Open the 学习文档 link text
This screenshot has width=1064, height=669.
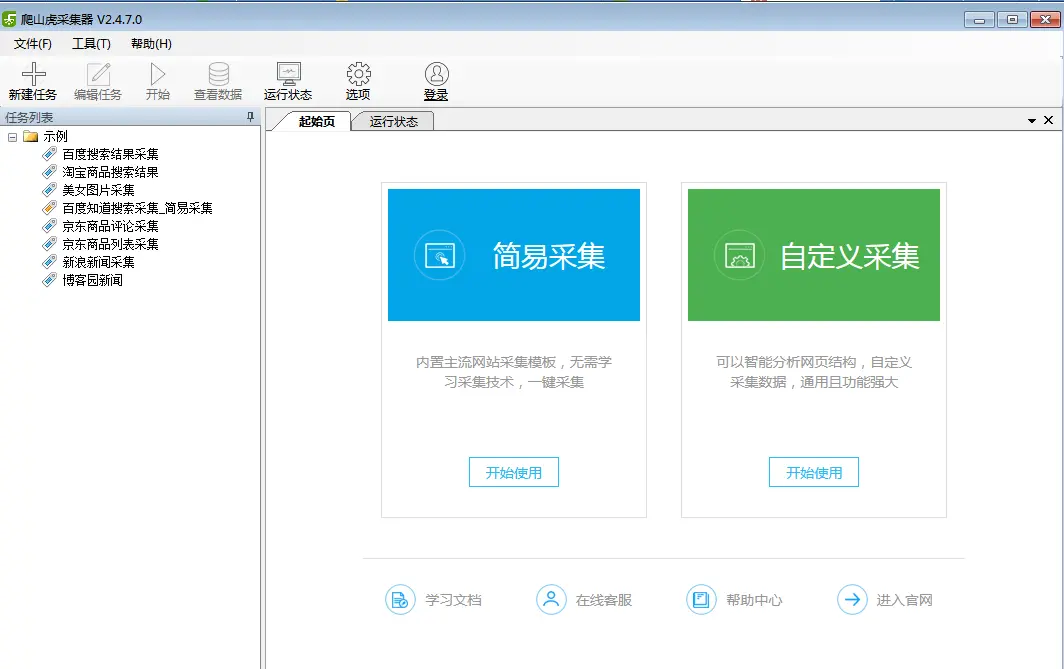click(x=453, y=600)
